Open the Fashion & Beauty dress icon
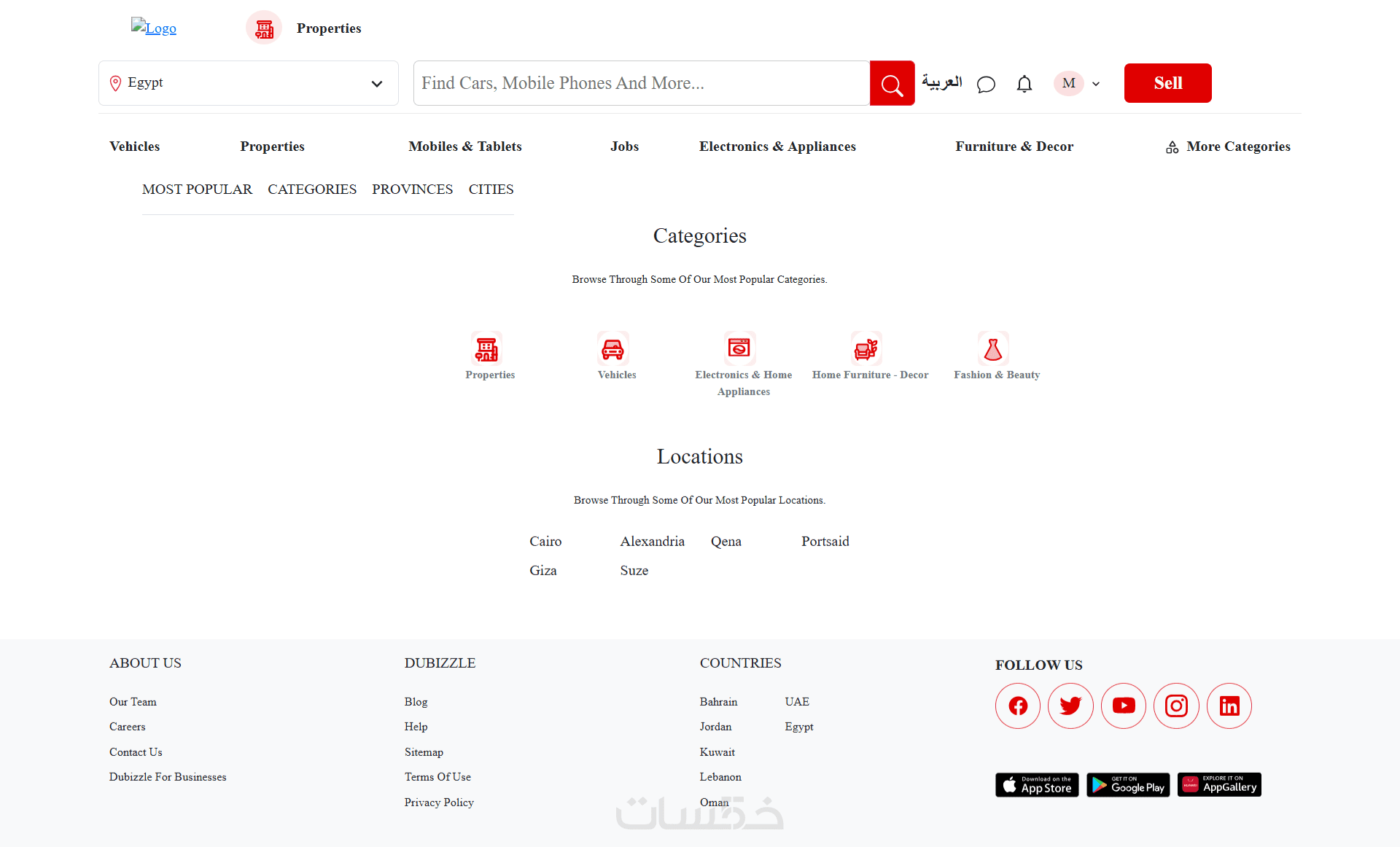Image resolution: width=1400 pixels, height=847 pixels. 992,349
